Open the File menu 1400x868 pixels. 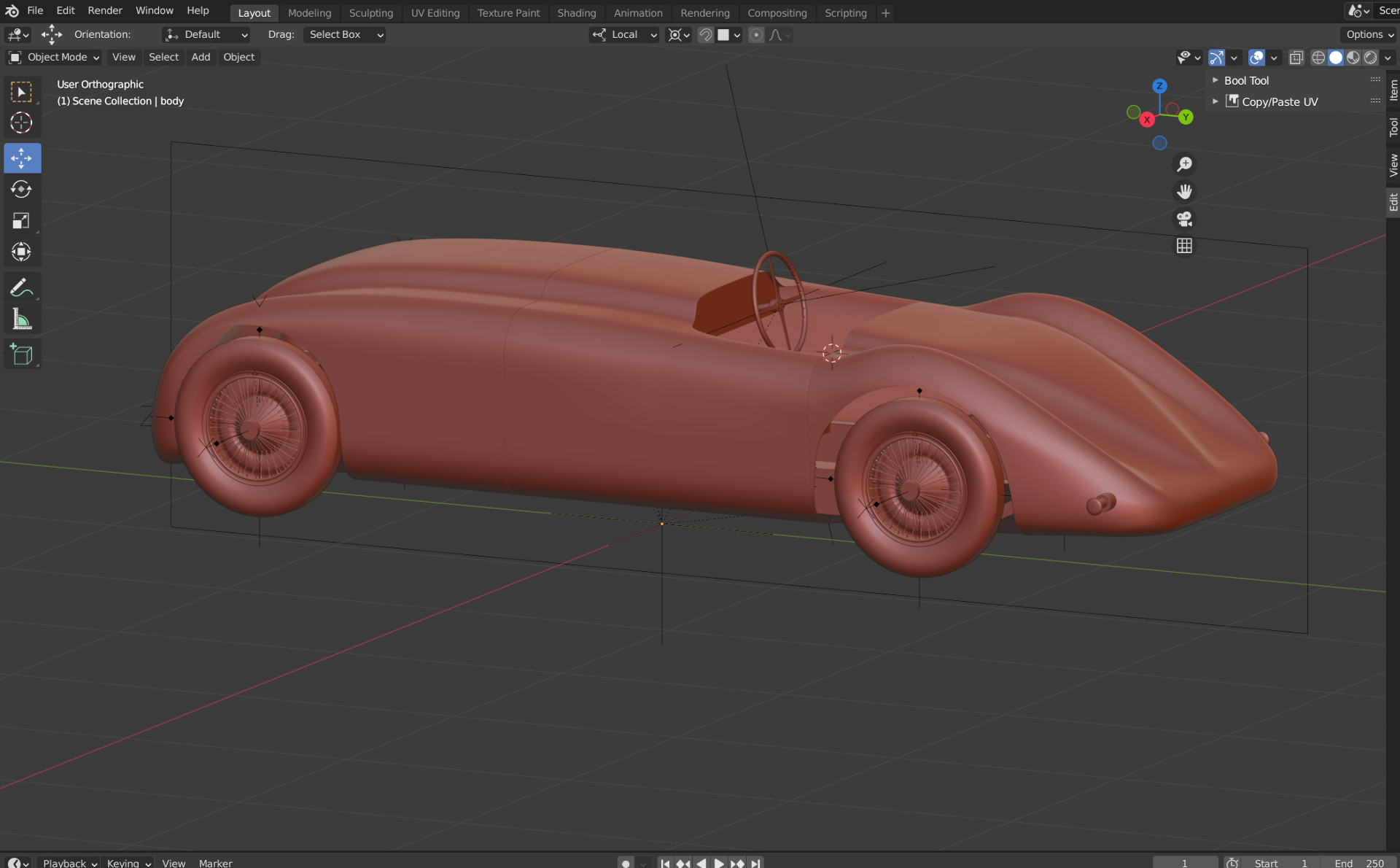click(x=35, y=11)
